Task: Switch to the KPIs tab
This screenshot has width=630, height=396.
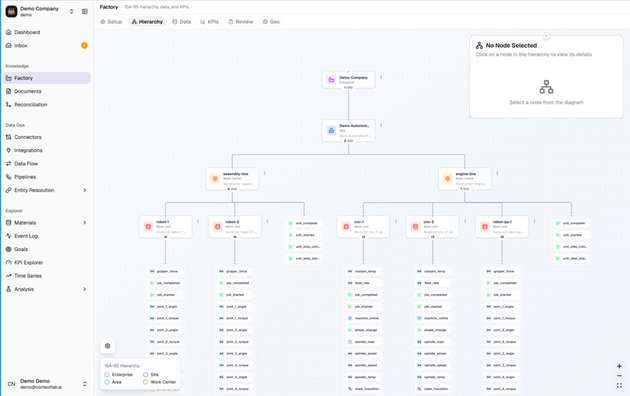Action: point(210,22)
